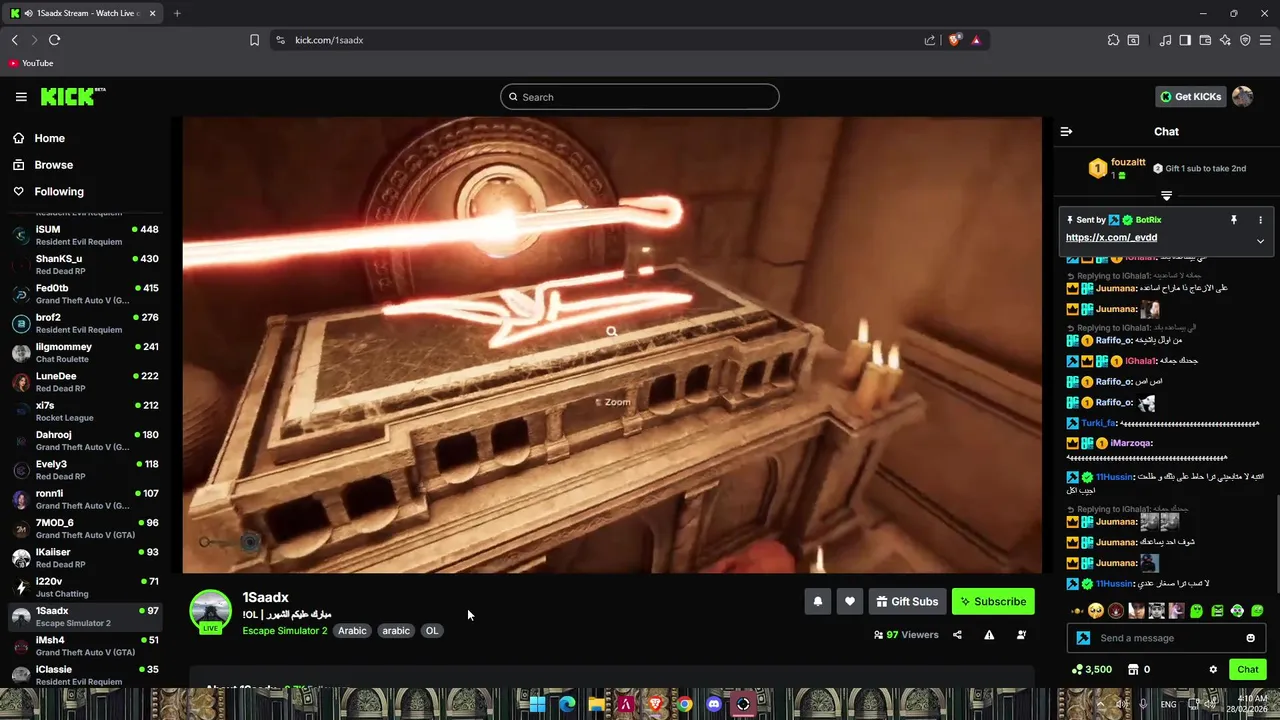
Task: Select the lowercase arabic tag
Action: [396, 631]
